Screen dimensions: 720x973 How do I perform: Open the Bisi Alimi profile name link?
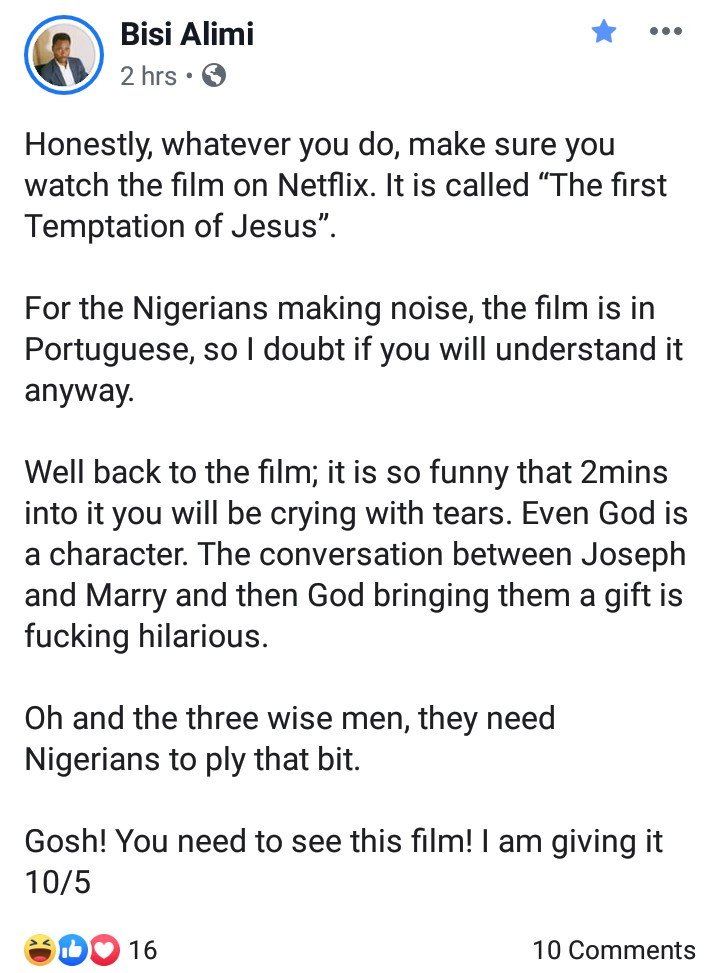point(187,34)
